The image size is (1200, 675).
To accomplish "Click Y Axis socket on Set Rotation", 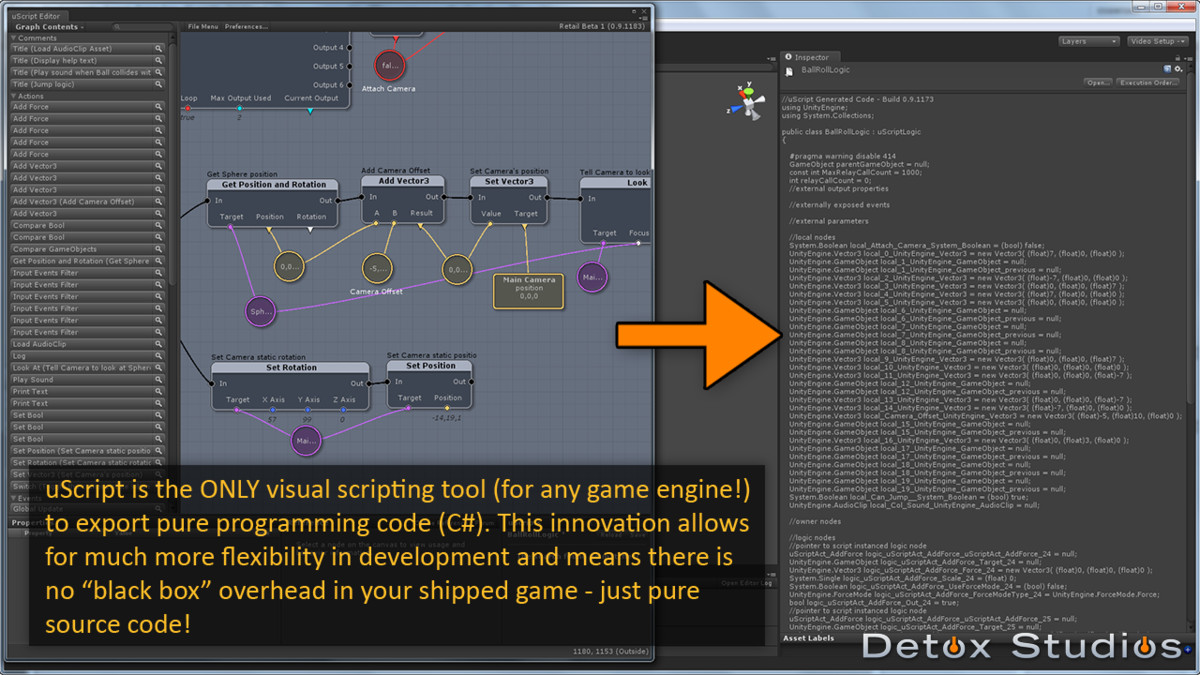I will tap(308, 410).
